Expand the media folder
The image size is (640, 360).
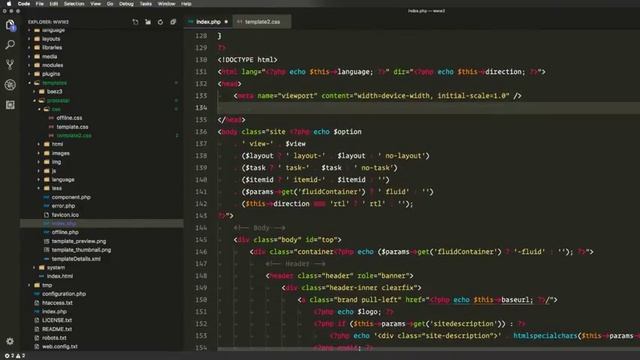click(49, 56)
